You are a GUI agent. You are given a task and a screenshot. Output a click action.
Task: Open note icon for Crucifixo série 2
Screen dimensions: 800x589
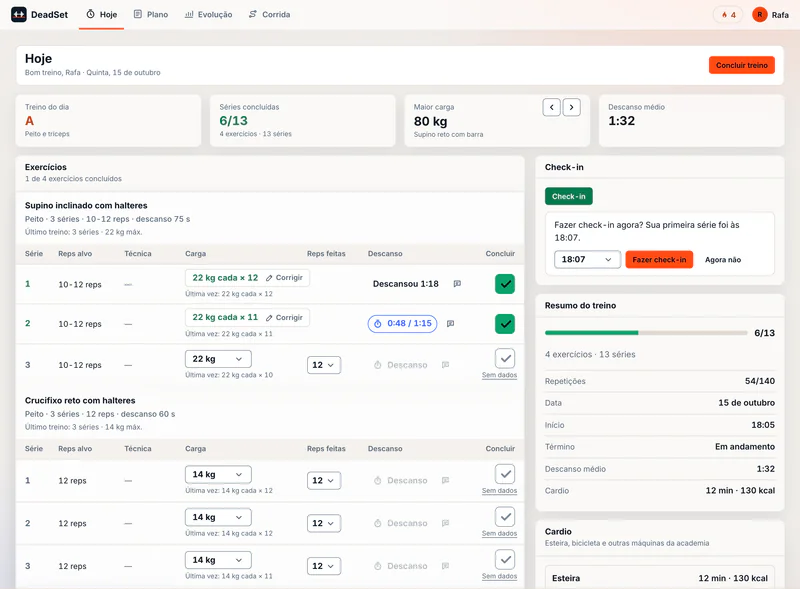tap(445, 523)
